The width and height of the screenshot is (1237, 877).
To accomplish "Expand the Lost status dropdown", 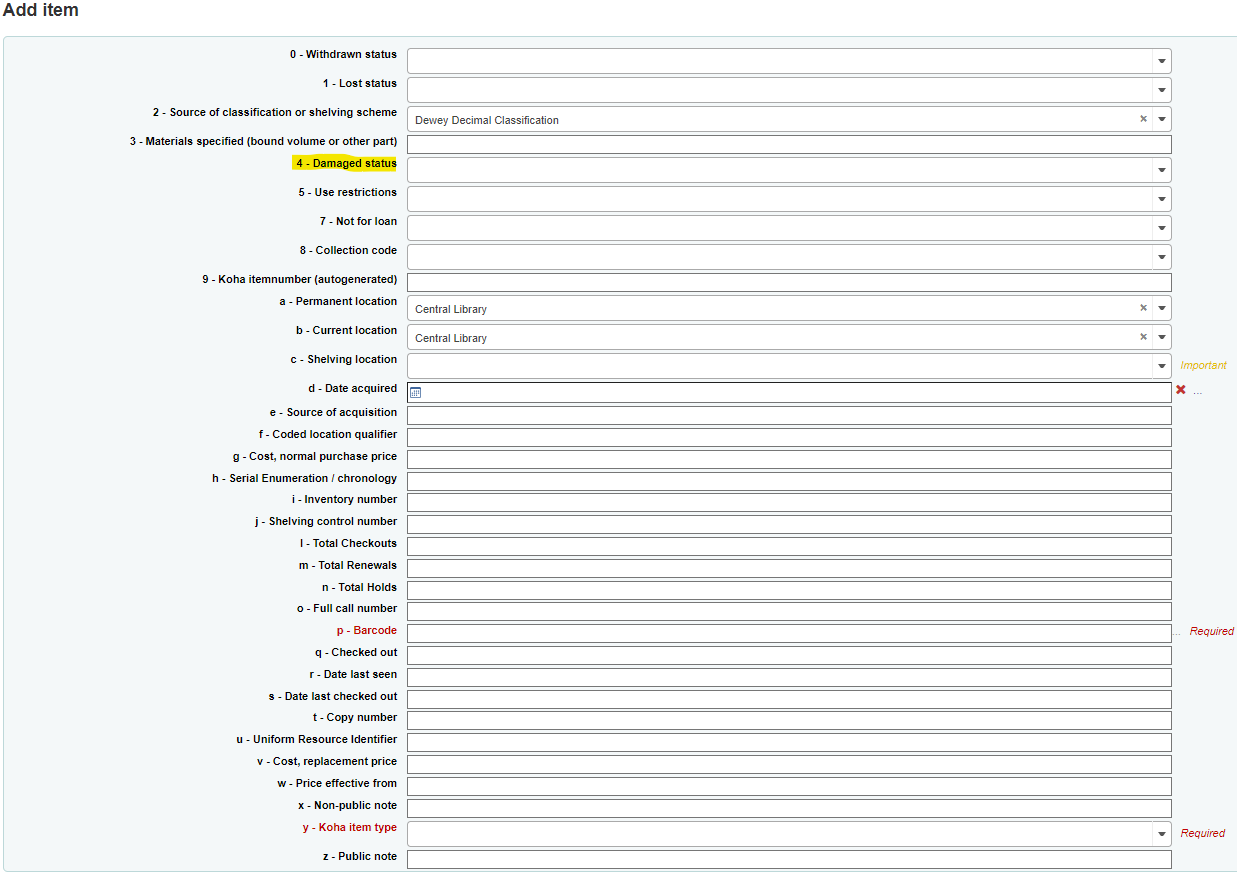I will point(1161,90).
